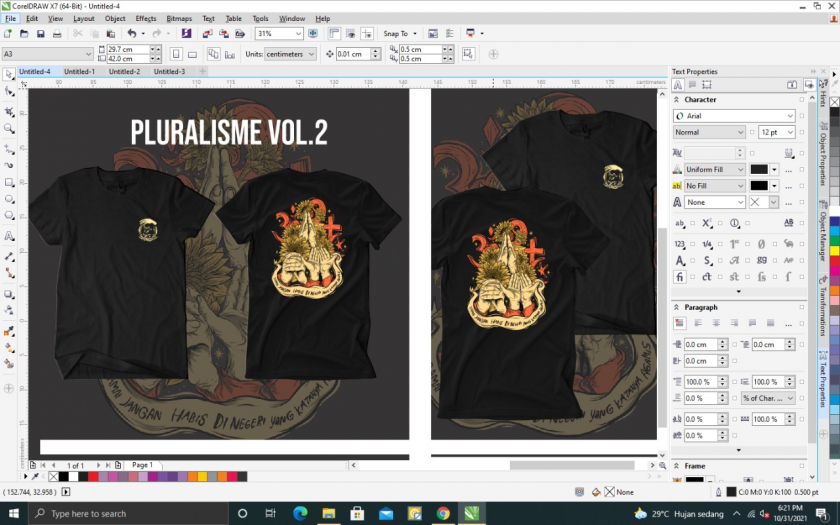Collapse the Paragraph section
840x525 pixels.
click(x=677, y=308)
